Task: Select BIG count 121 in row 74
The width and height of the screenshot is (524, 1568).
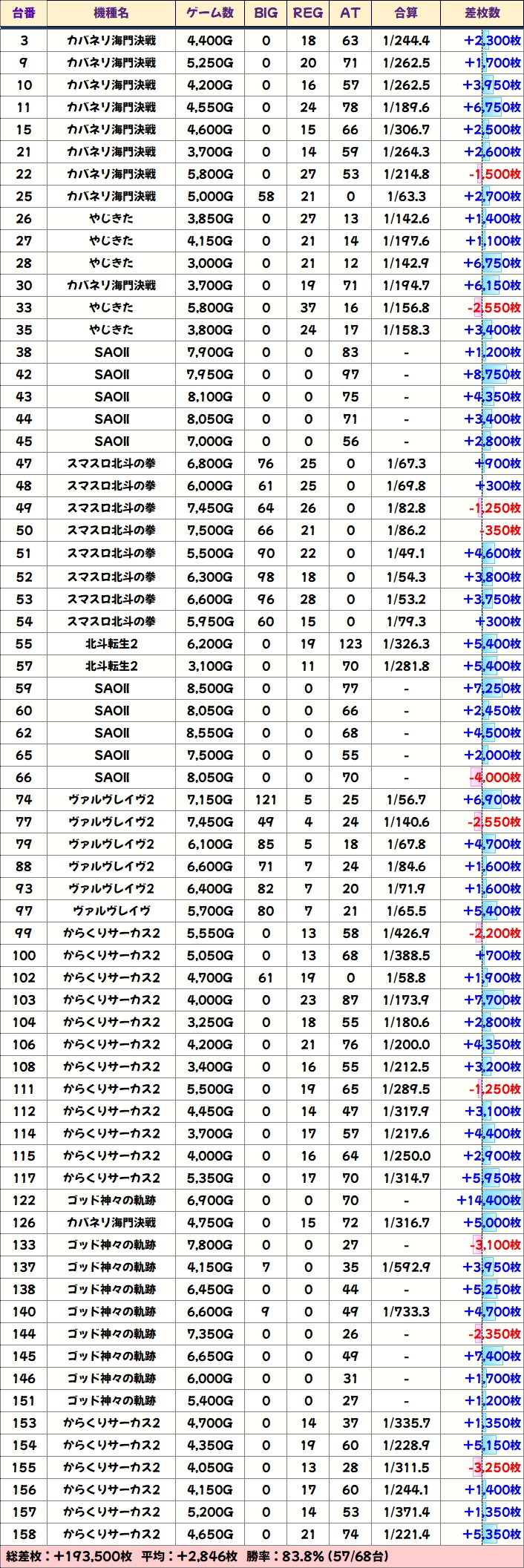Action: coord(266,799)
